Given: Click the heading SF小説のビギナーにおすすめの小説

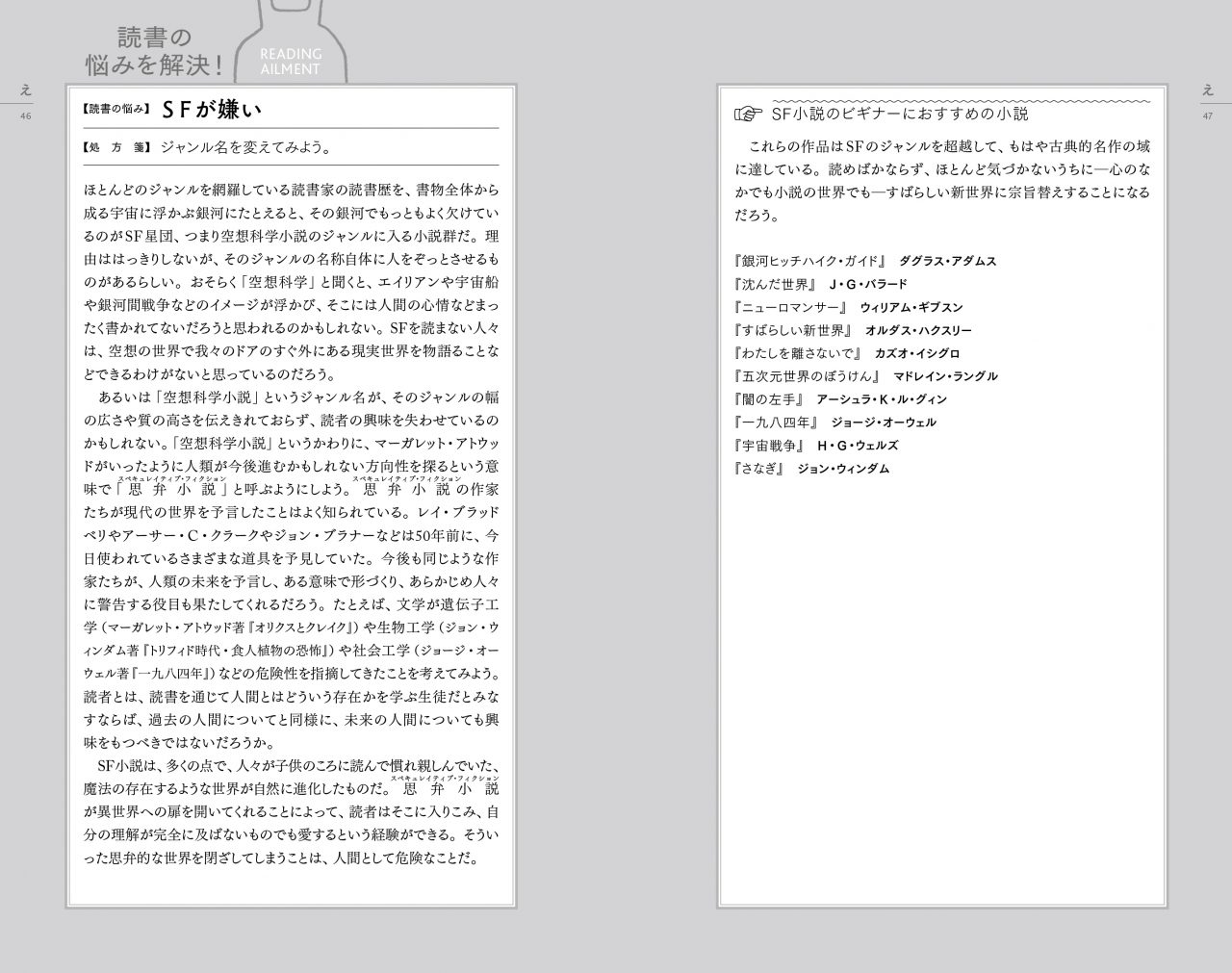Looking at the screenshot, I should (x=900, y=115).
